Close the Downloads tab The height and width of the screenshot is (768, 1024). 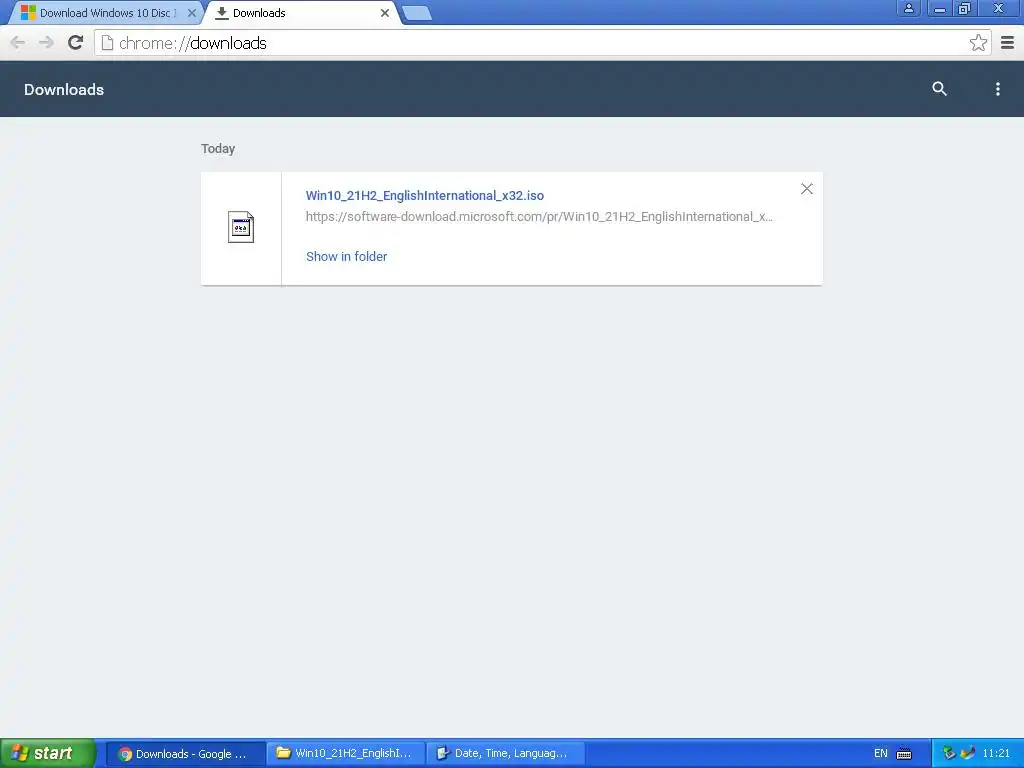(385, 13)
